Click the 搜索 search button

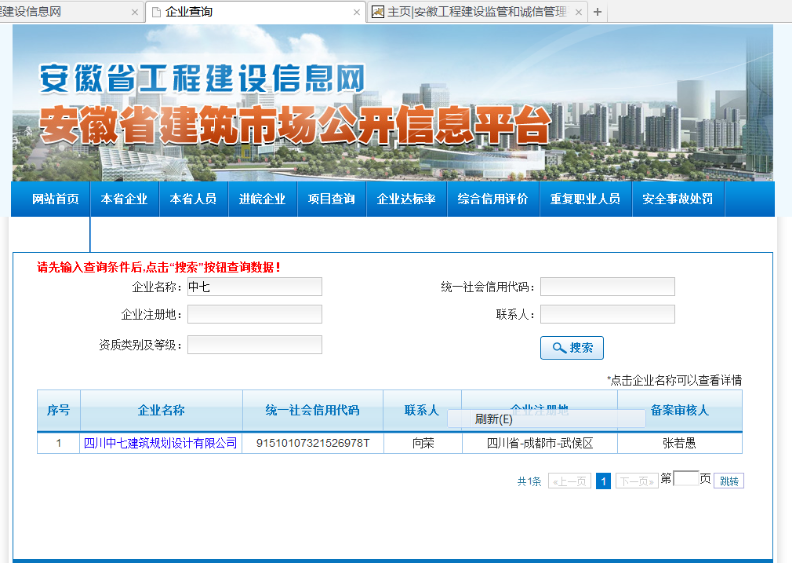point(572,348)
